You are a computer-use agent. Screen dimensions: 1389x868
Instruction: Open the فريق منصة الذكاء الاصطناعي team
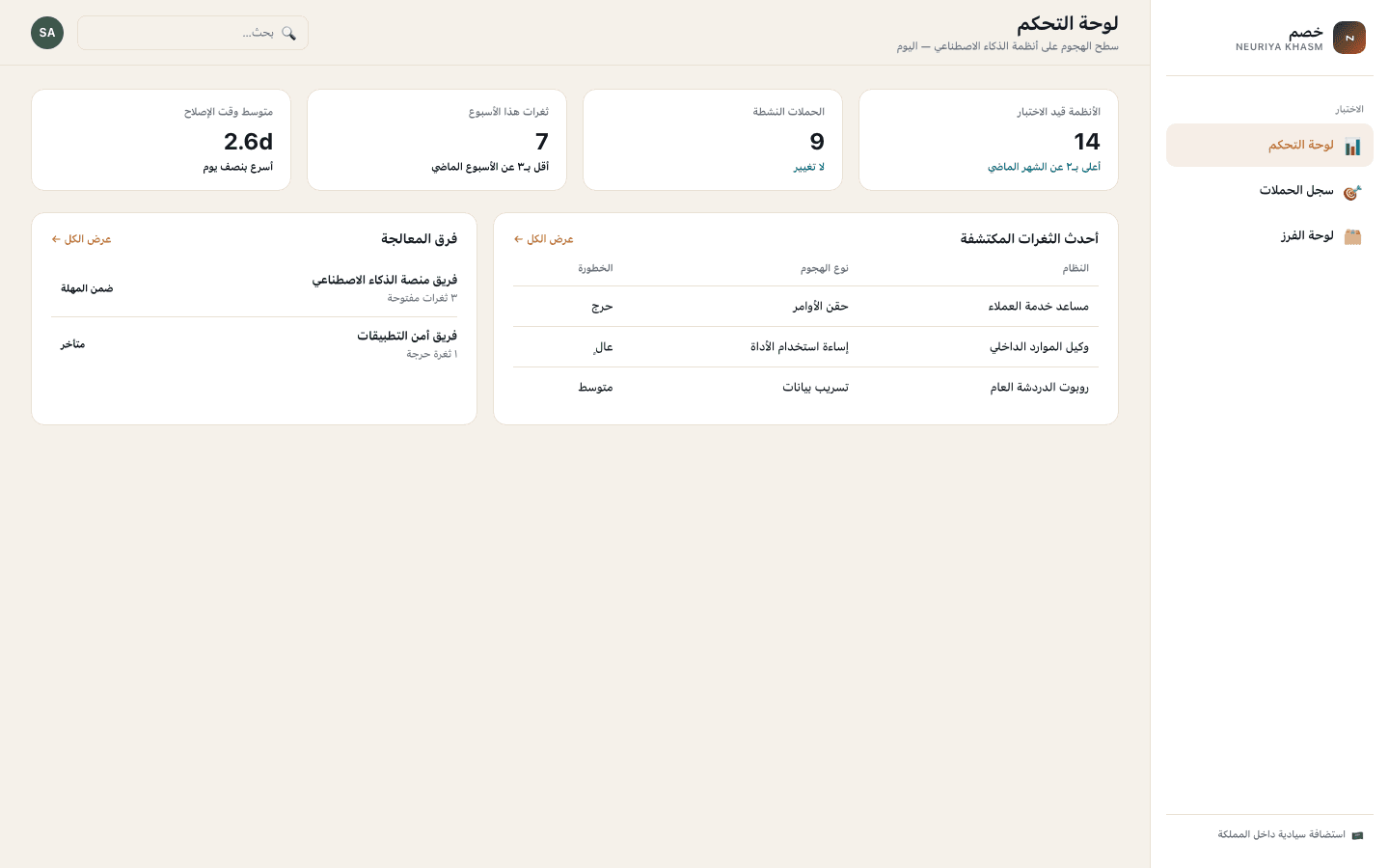[385, 281]
